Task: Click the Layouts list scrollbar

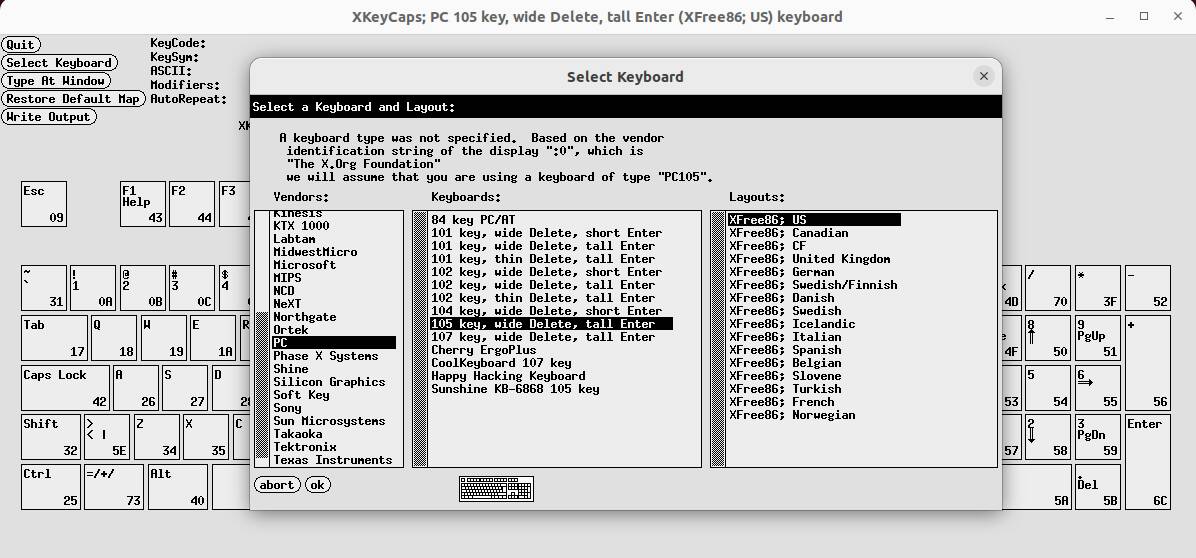Action: tap(718, 339)
